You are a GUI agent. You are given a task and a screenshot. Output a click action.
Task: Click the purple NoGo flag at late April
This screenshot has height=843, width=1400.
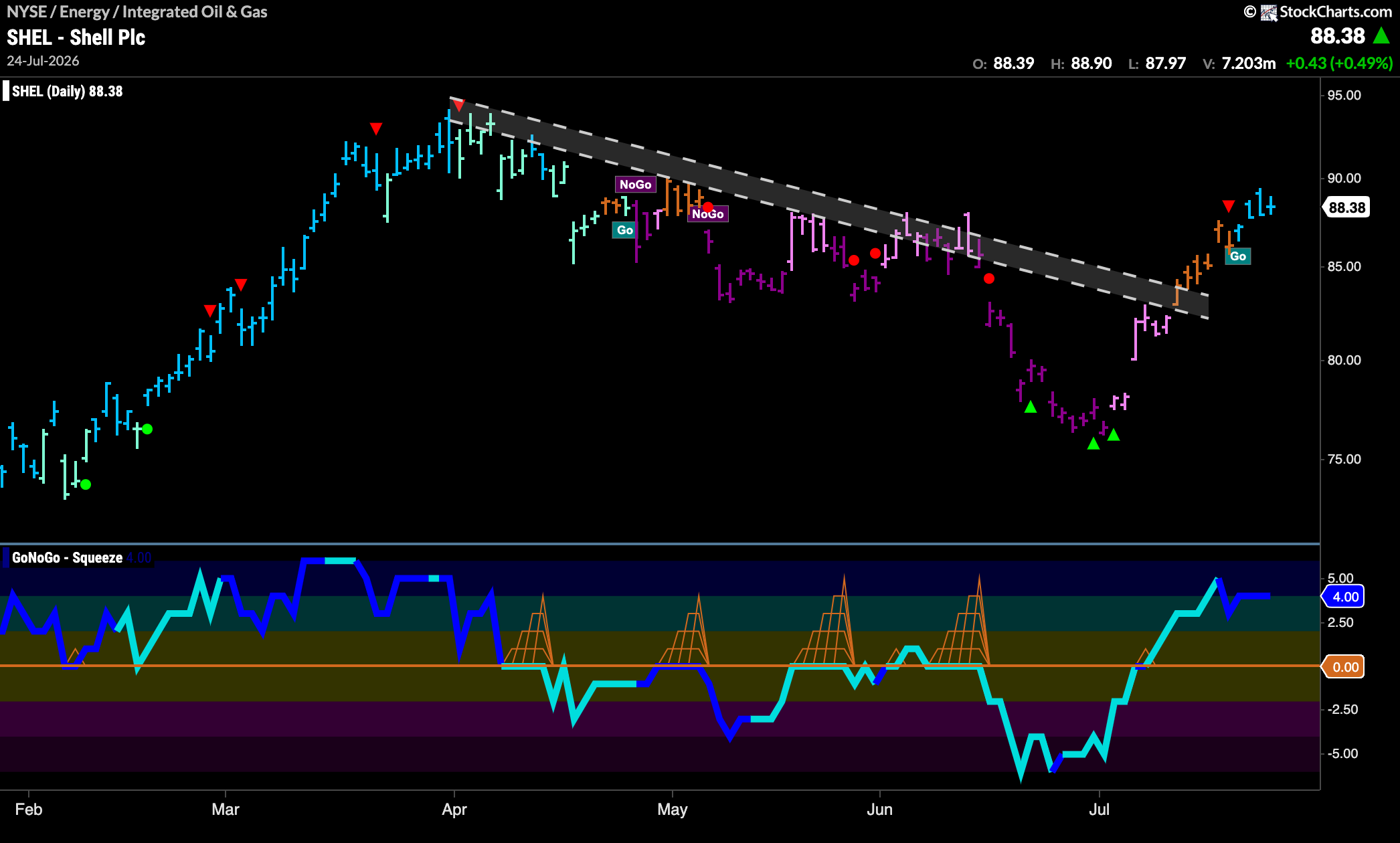(x=635, y=185)
